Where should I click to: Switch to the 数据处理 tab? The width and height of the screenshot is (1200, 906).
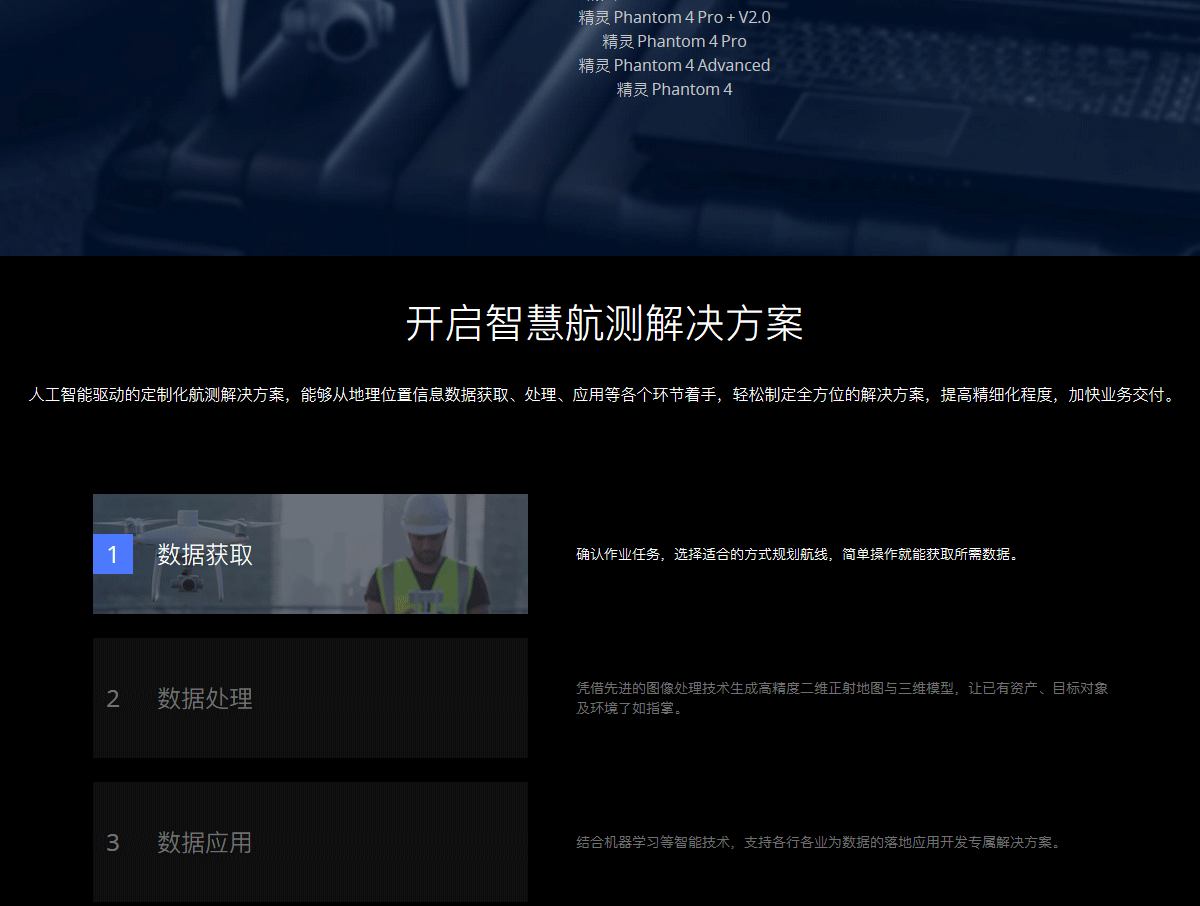pos(205,698)
